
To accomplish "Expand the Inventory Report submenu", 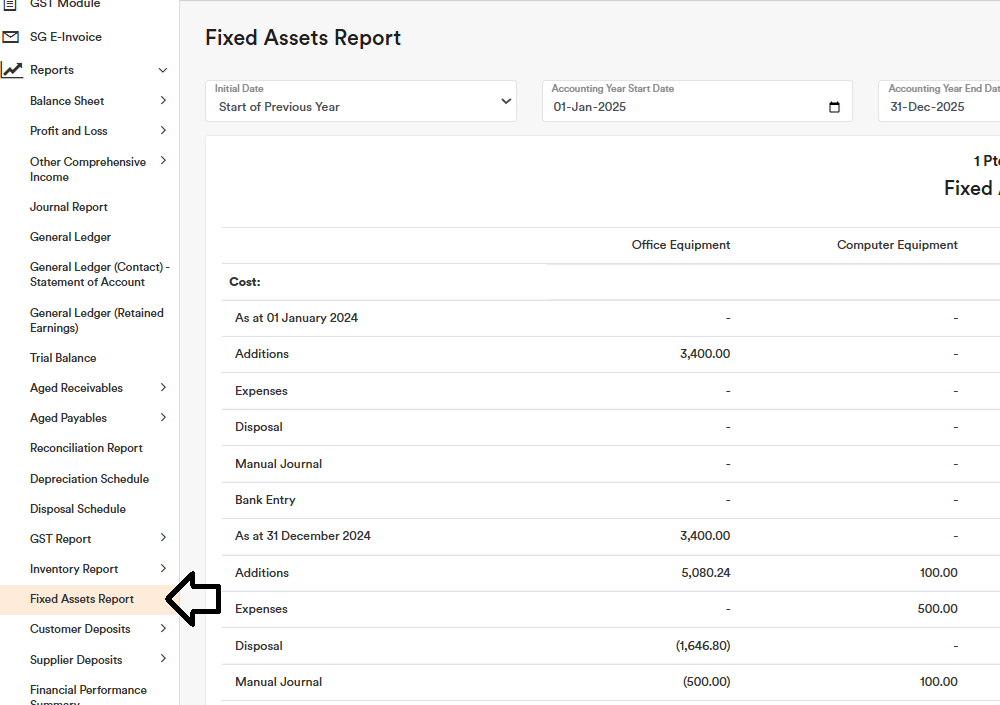I will 163,569.
